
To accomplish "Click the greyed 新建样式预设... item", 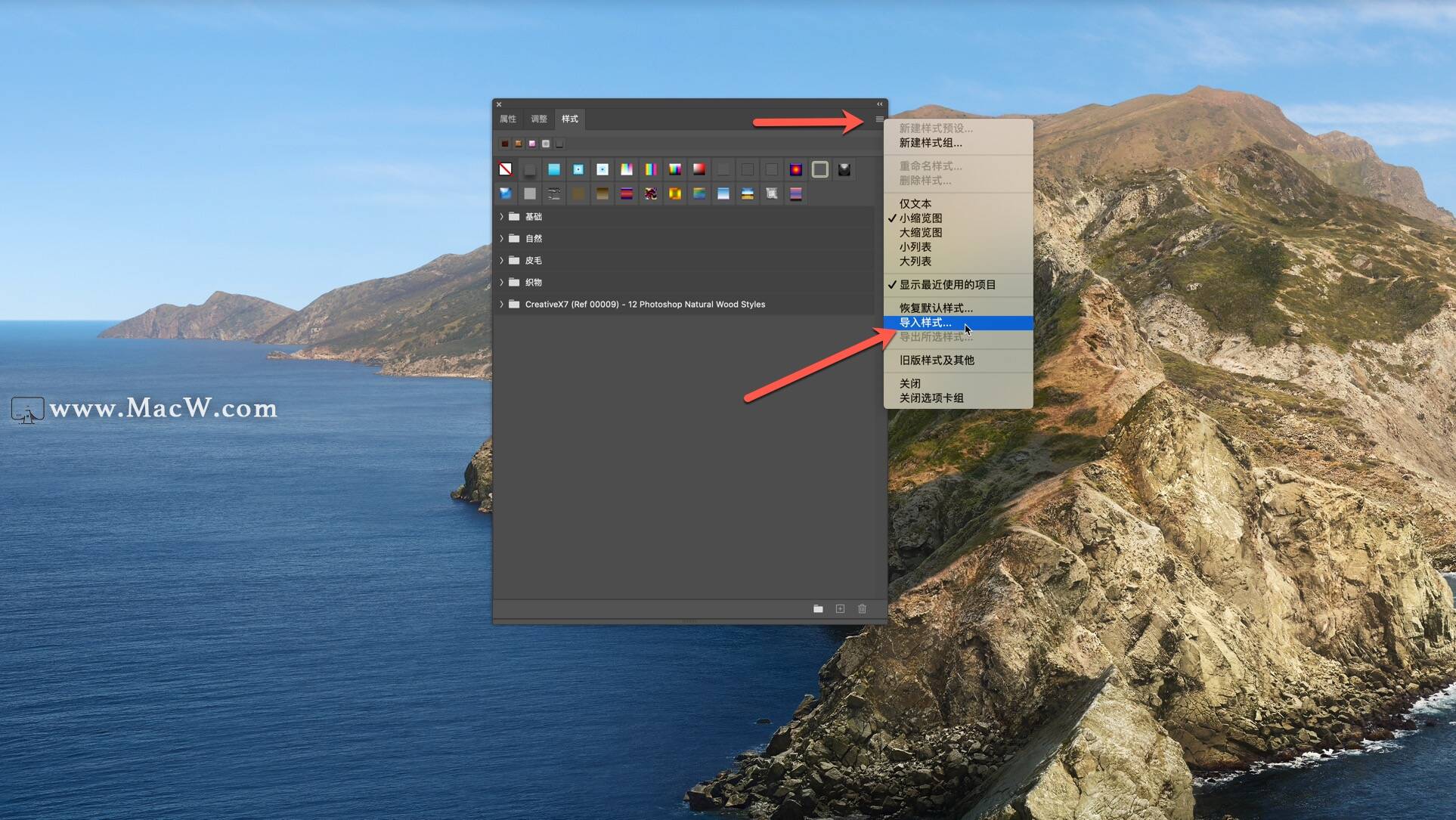I will point(958,128).
